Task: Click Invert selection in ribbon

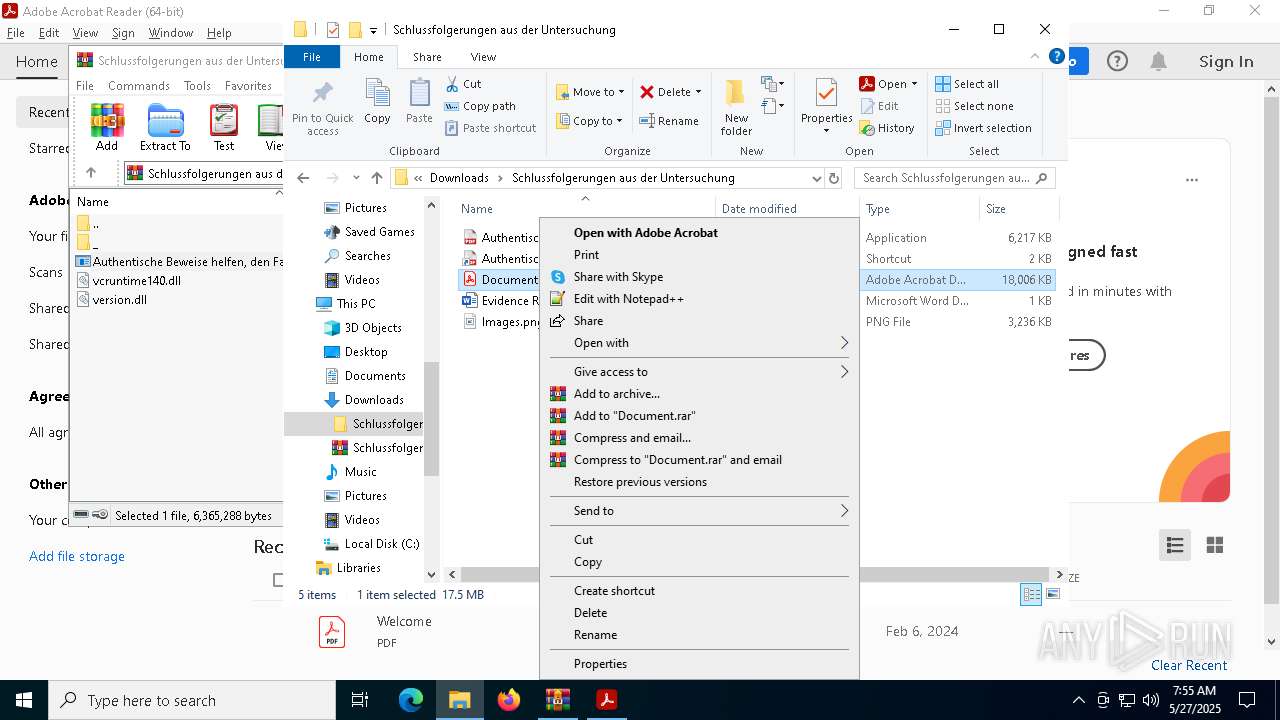Action: click(x=983, y=128)
